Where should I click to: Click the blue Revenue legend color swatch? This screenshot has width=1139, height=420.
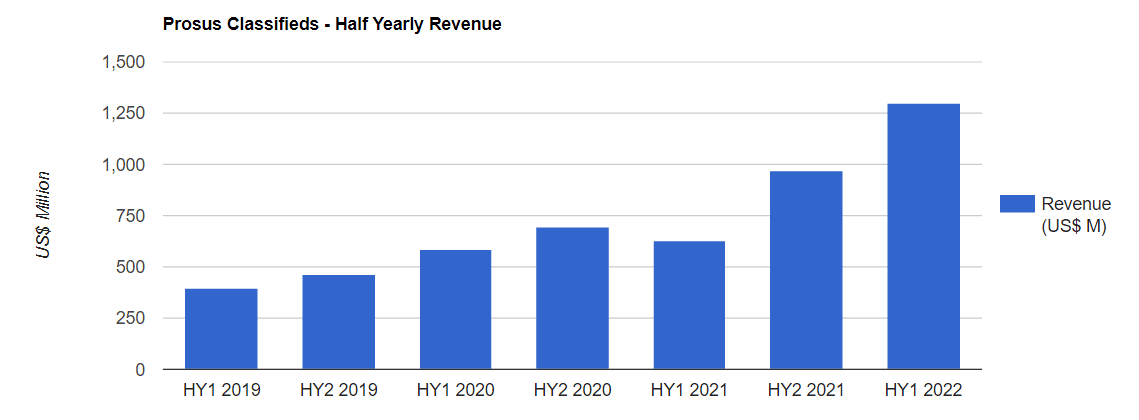click(1016, 204)
